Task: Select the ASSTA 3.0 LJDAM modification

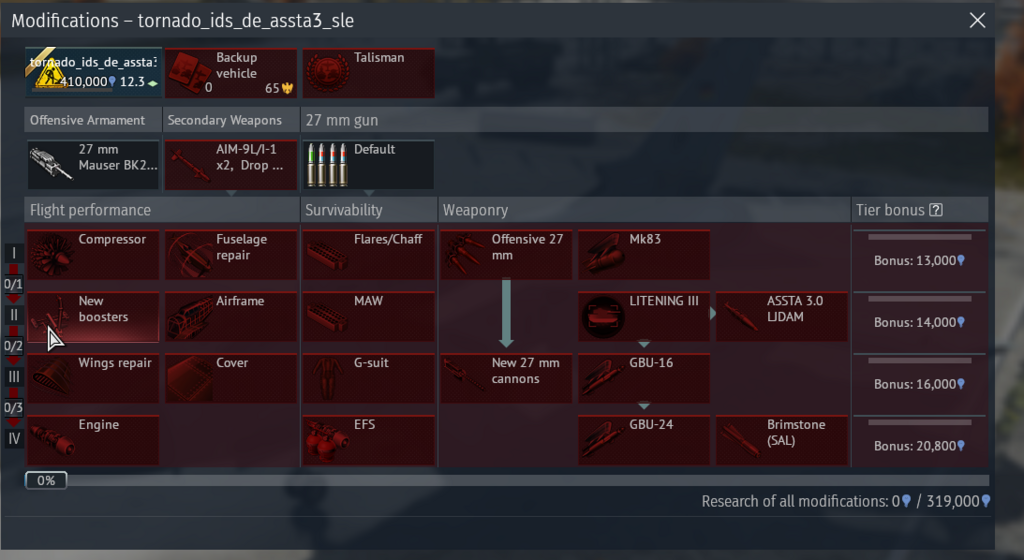Action: coord(782,317)
